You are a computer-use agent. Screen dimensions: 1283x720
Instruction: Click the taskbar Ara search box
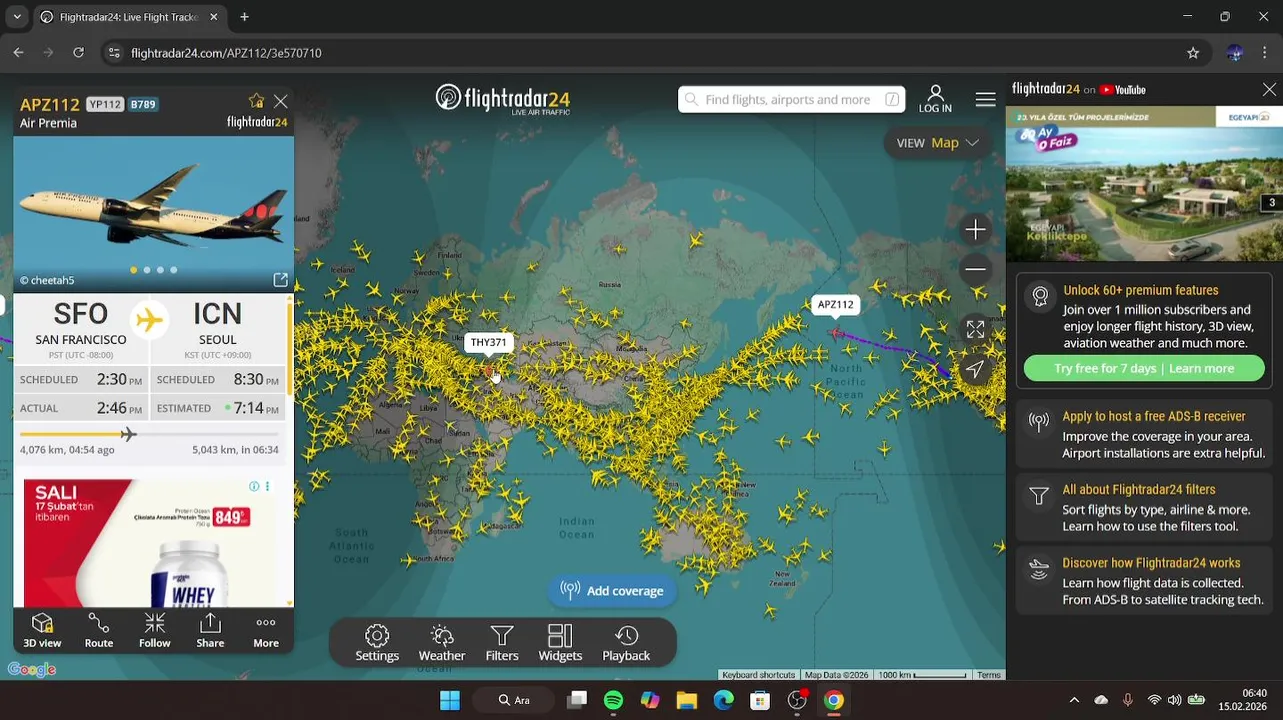coord(514,700)
